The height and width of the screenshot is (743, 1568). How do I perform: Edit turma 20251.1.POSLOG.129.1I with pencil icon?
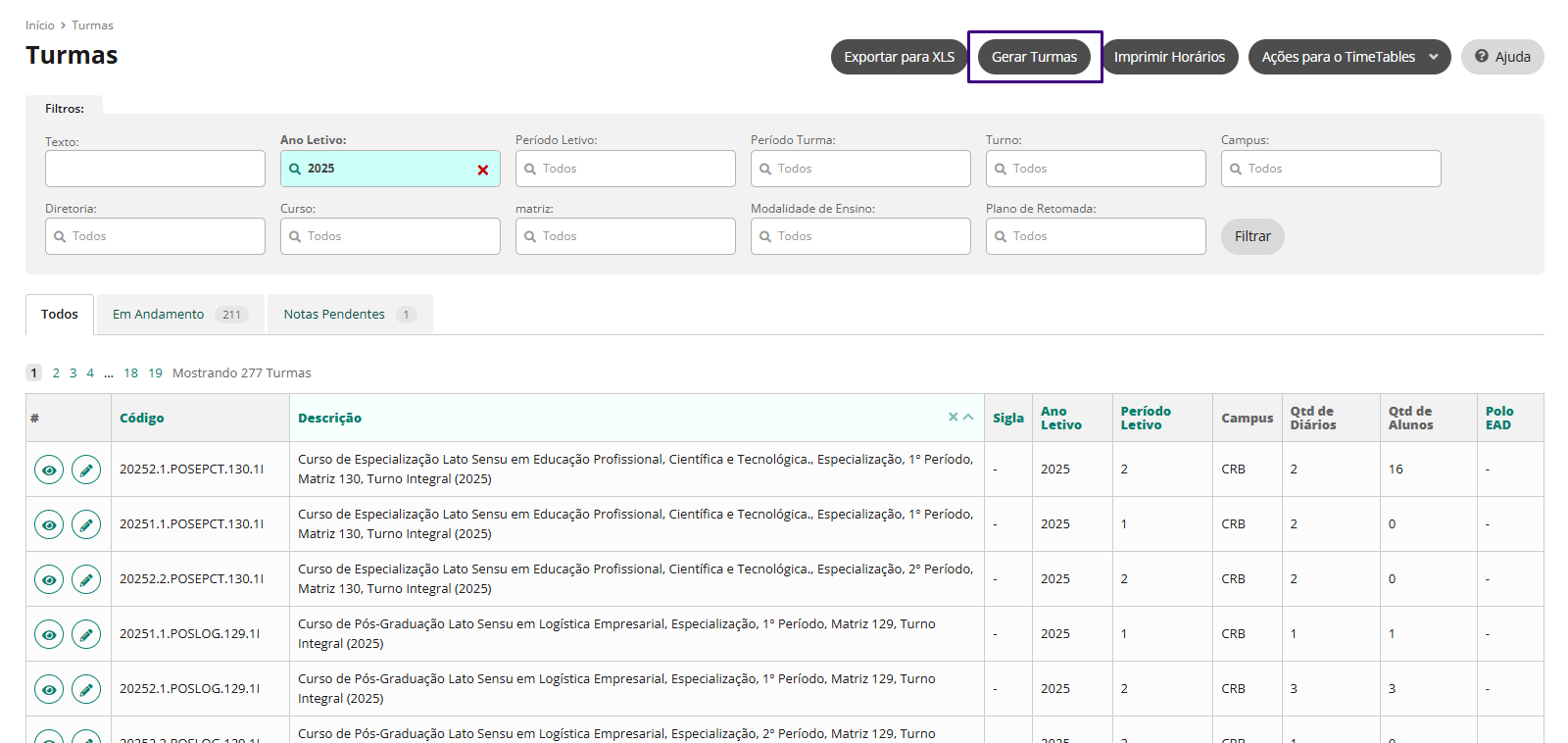pyautogui.click(x=86, y=634)
